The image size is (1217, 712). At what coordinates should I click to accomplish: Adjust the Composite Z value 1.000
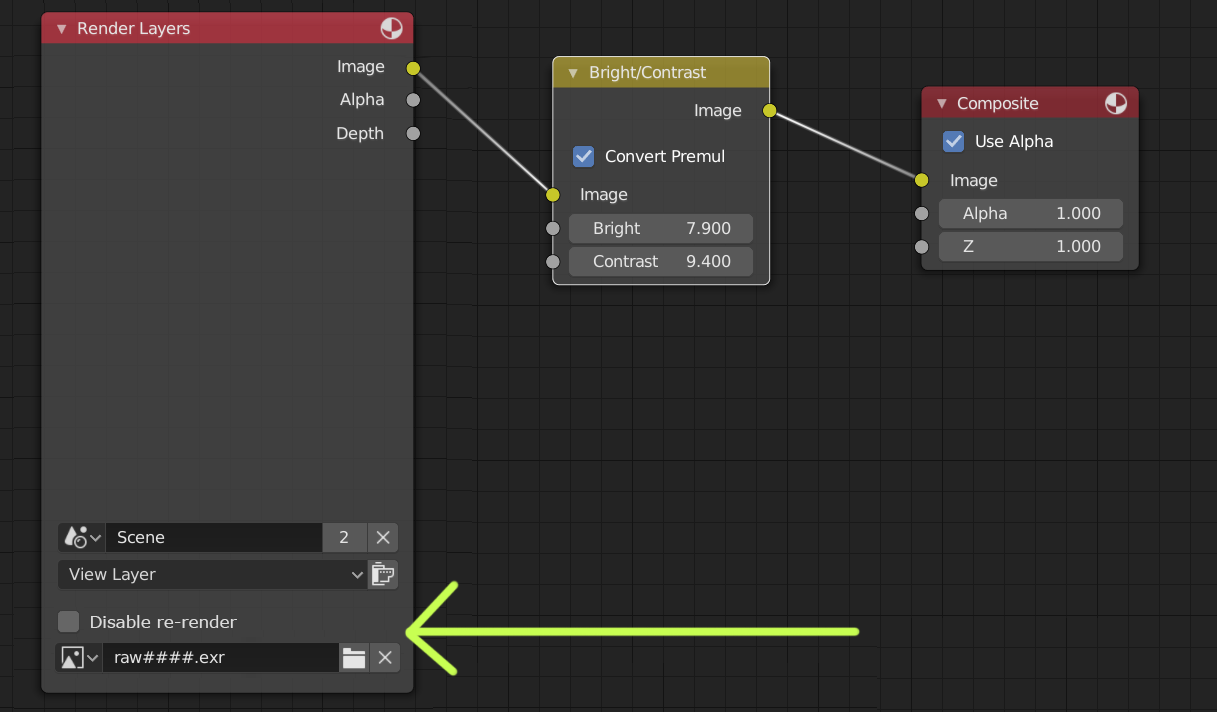[1031, 246]
